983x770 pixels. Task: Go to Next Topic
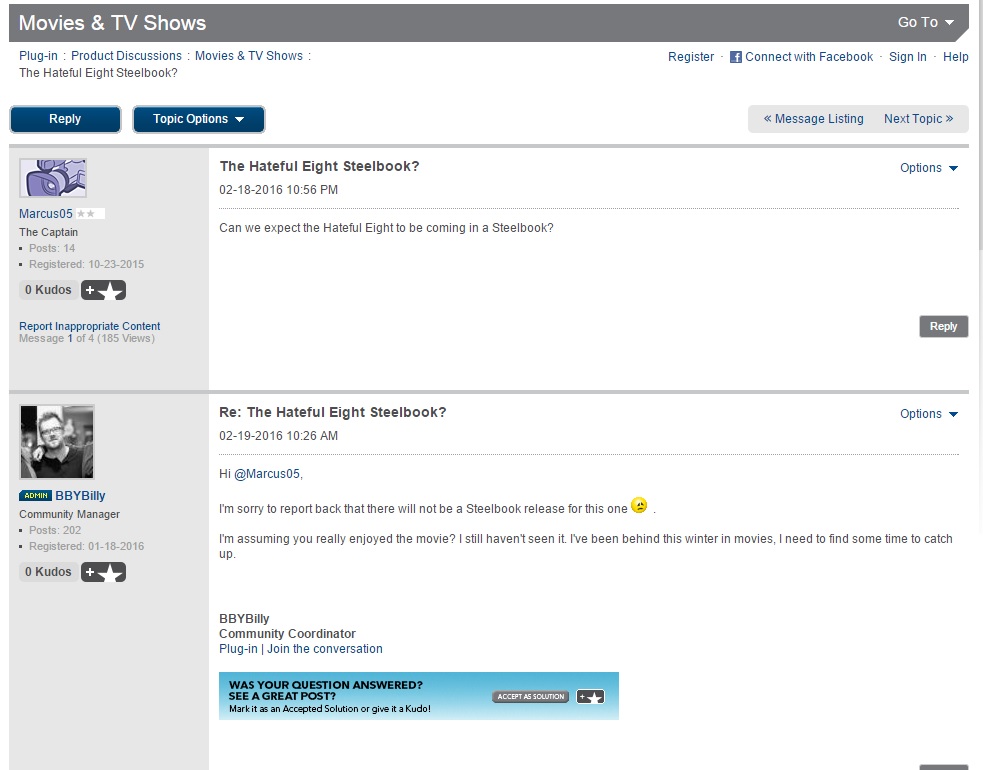(x=918, y=119)
